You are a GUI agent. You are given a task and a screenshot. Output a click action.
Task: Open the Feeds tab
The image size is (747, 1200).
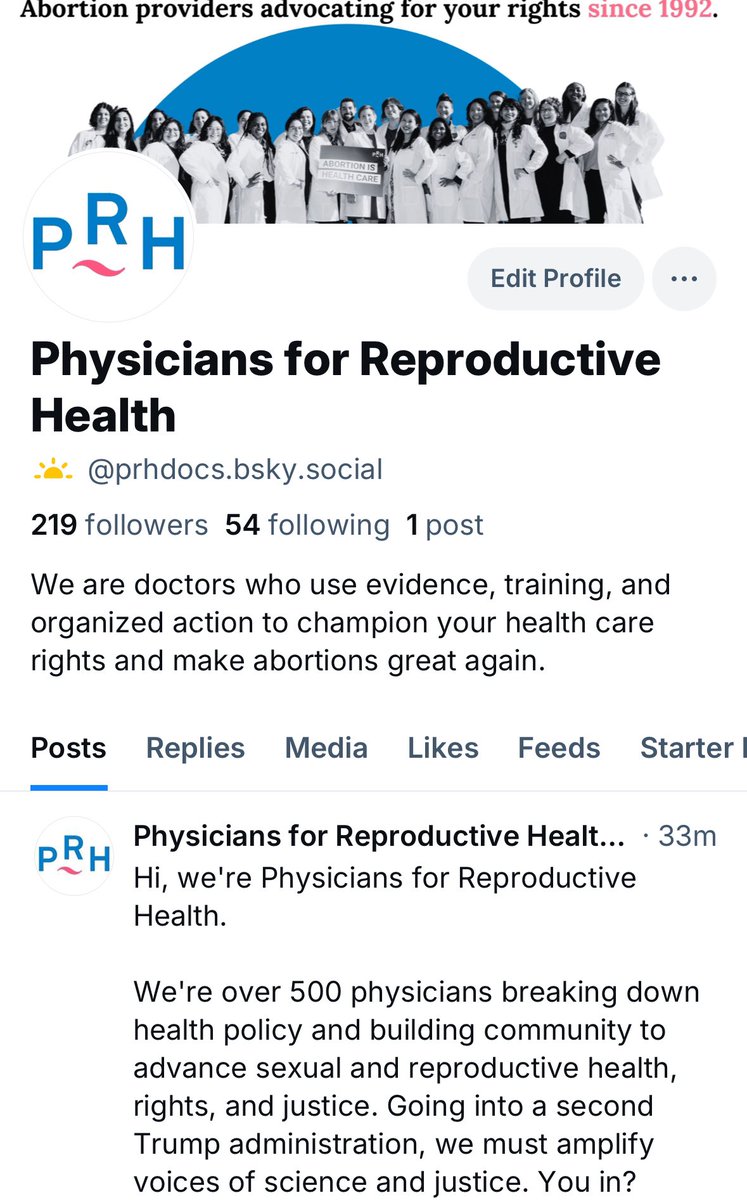click(x=559, y=748)
